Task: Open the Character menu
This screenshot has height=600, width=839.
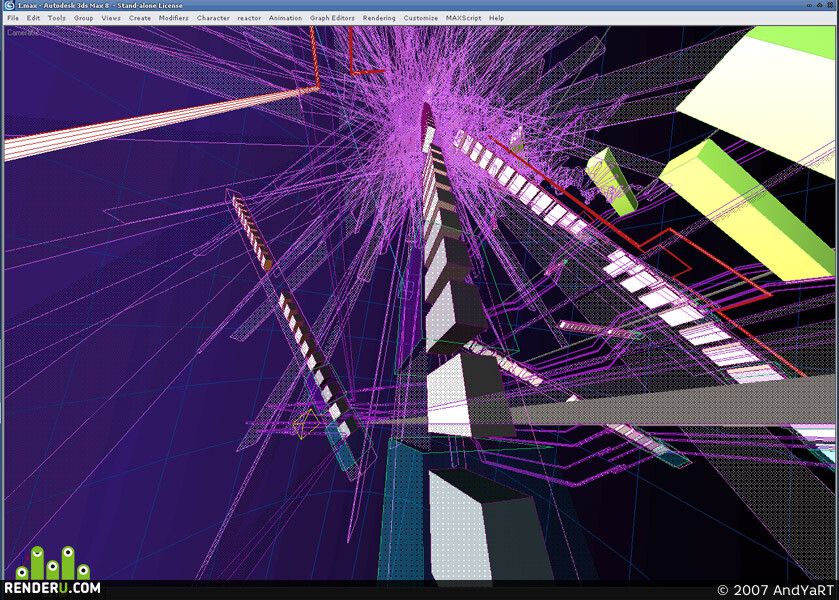Action: [213, 18]
